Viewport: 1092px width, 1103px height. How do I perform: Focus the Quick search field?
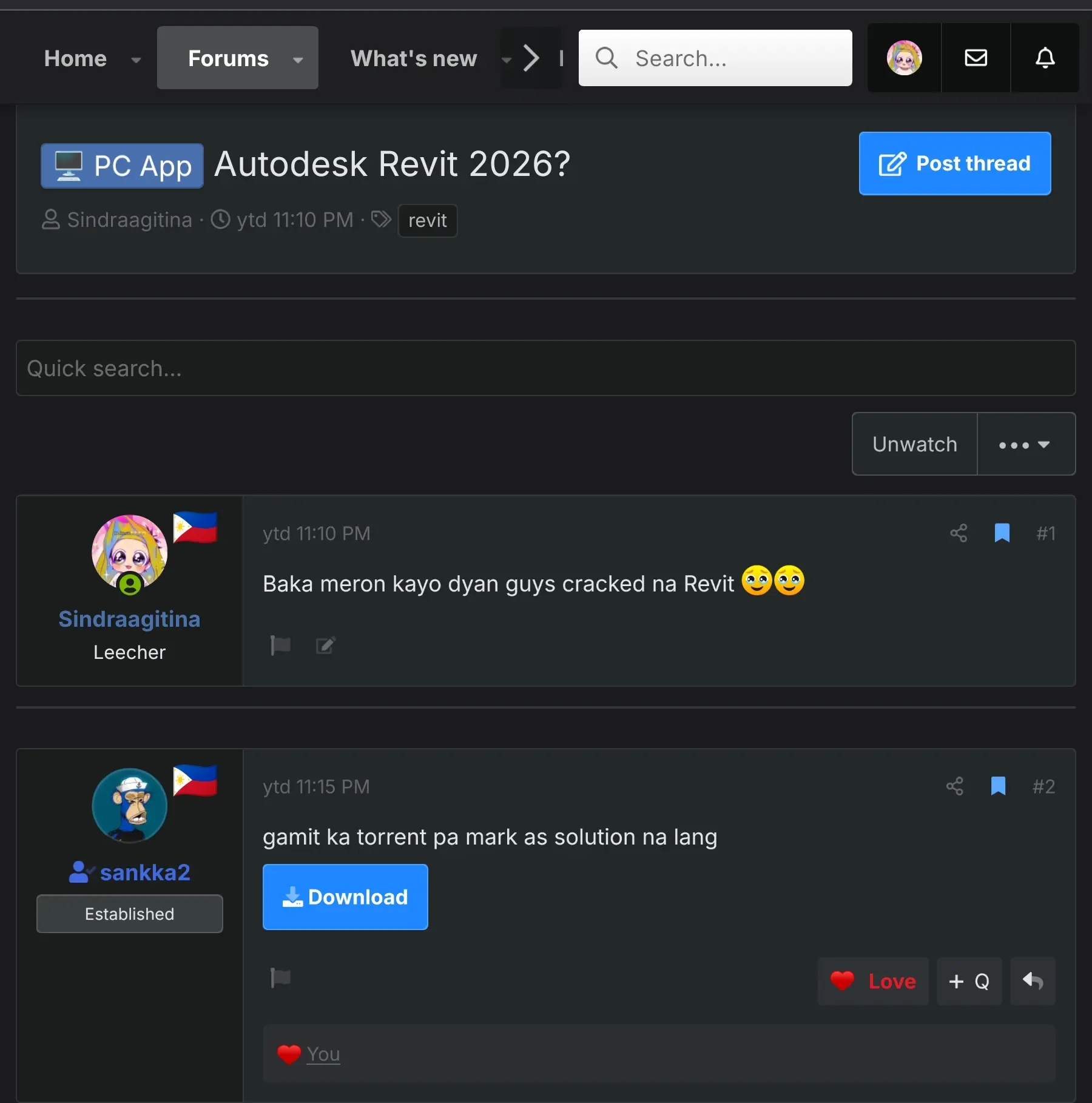coord(545,368)
